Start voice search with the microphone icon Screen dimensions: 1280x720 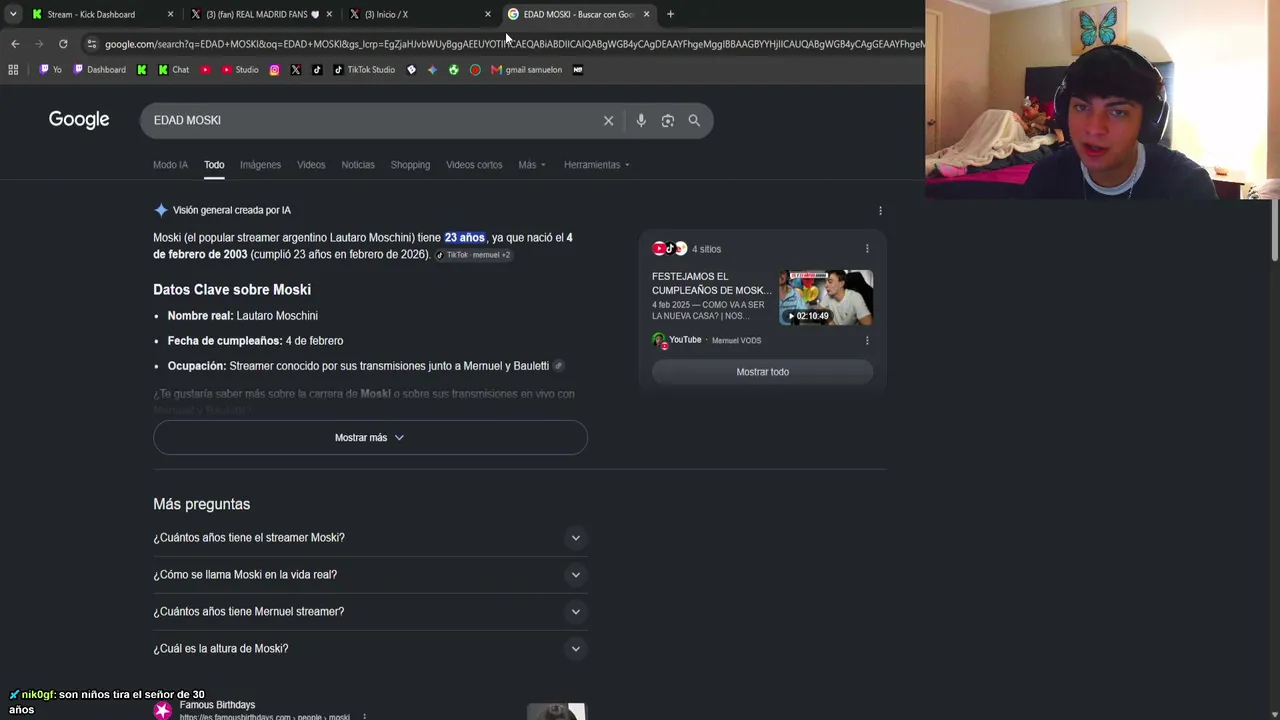(641, 121)
